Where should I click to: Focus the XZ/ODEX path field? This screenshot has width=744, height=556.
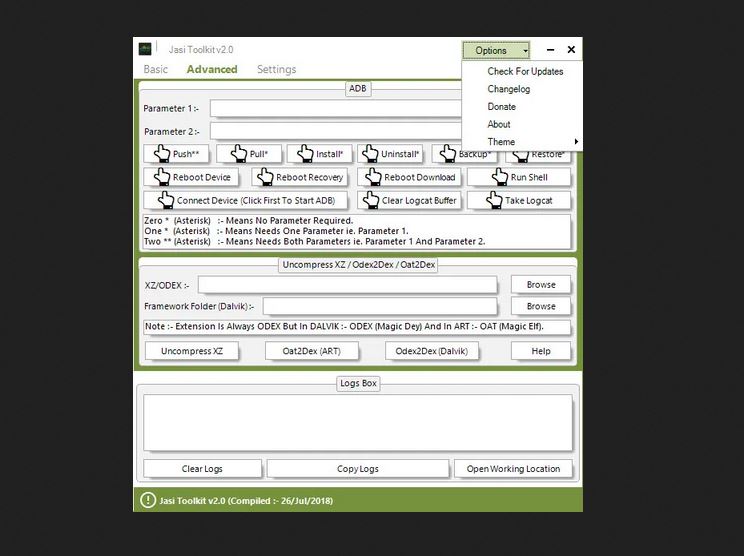pyautogui.click(x=348, y=285)
